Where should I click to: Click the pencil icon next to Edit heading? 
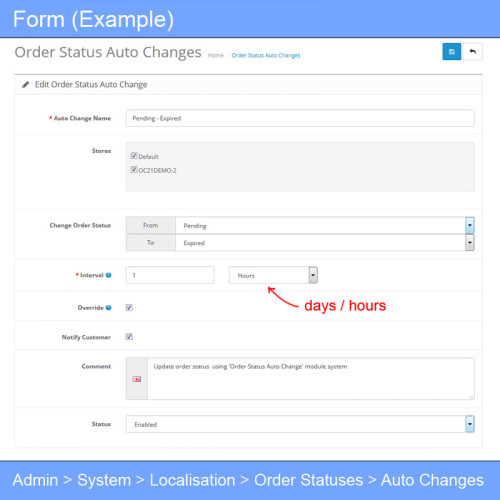click(x=25, y=85)
